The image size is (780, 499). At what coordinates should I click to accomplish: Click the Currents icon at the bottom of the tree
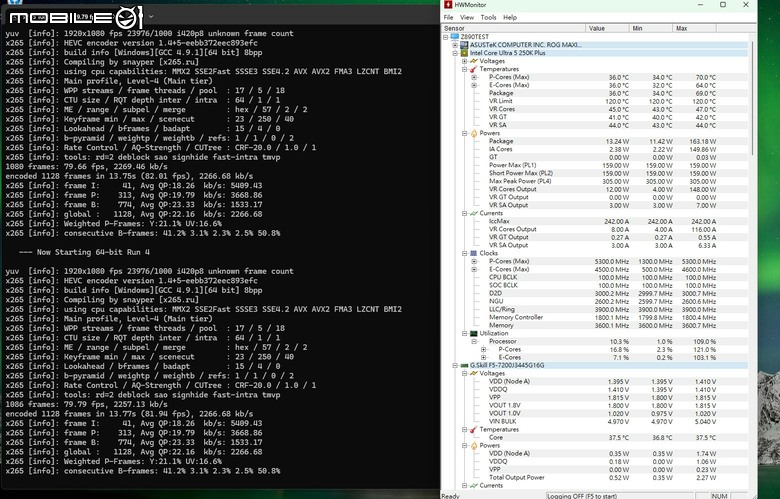pos(474,485)
